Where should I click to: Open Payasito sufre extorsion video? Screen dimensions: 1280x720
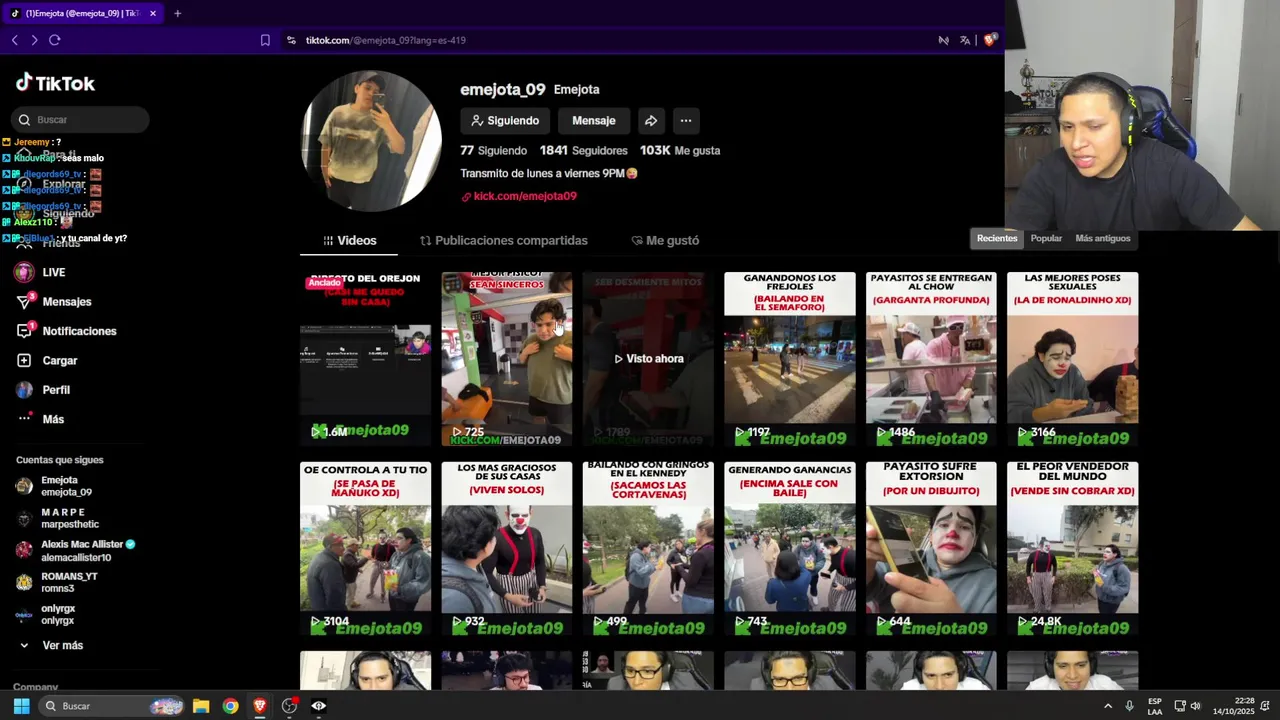coord(931,548)
